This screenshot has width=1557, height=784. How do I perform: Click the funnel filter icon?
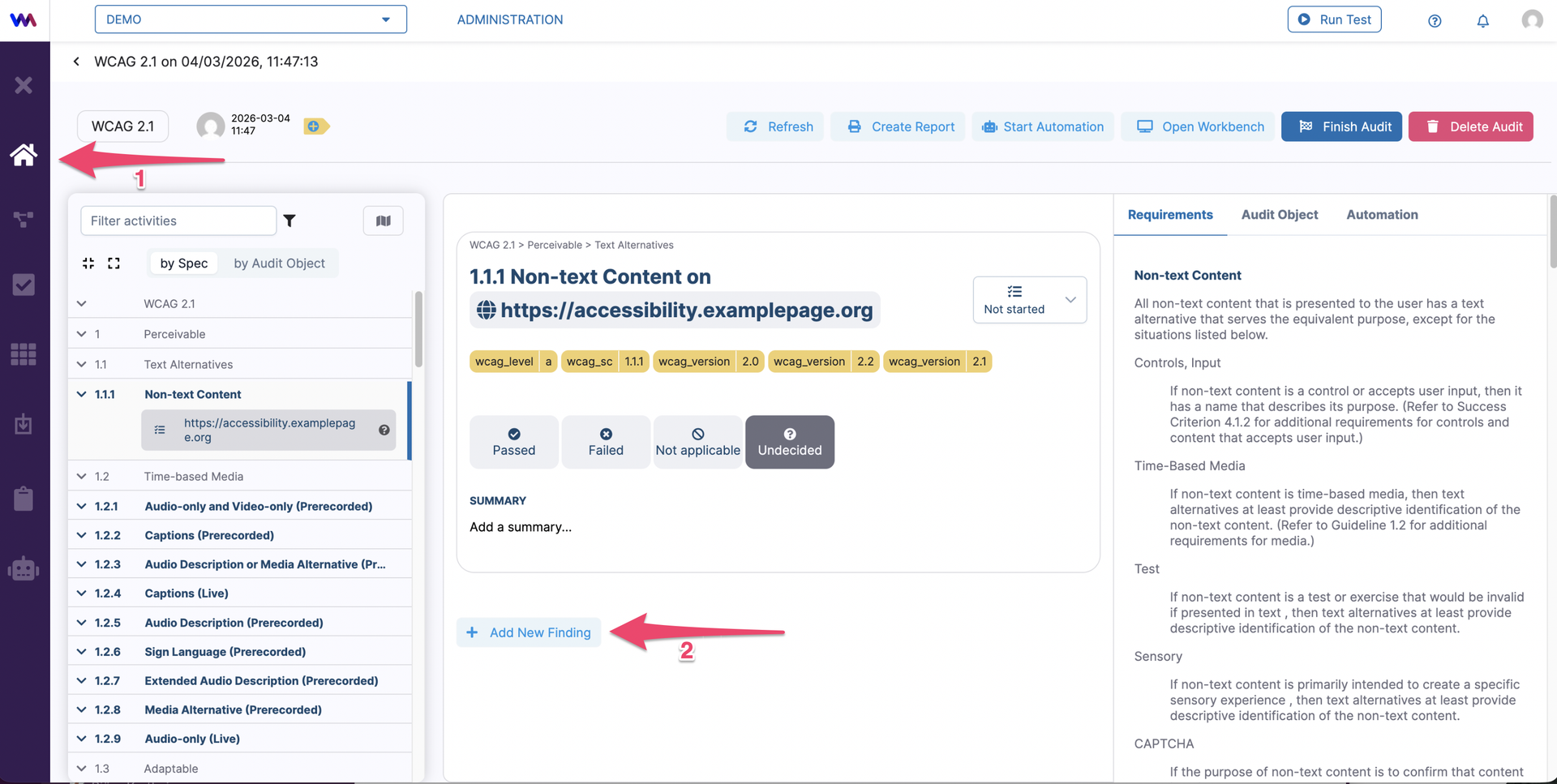(x=290, y=221)
